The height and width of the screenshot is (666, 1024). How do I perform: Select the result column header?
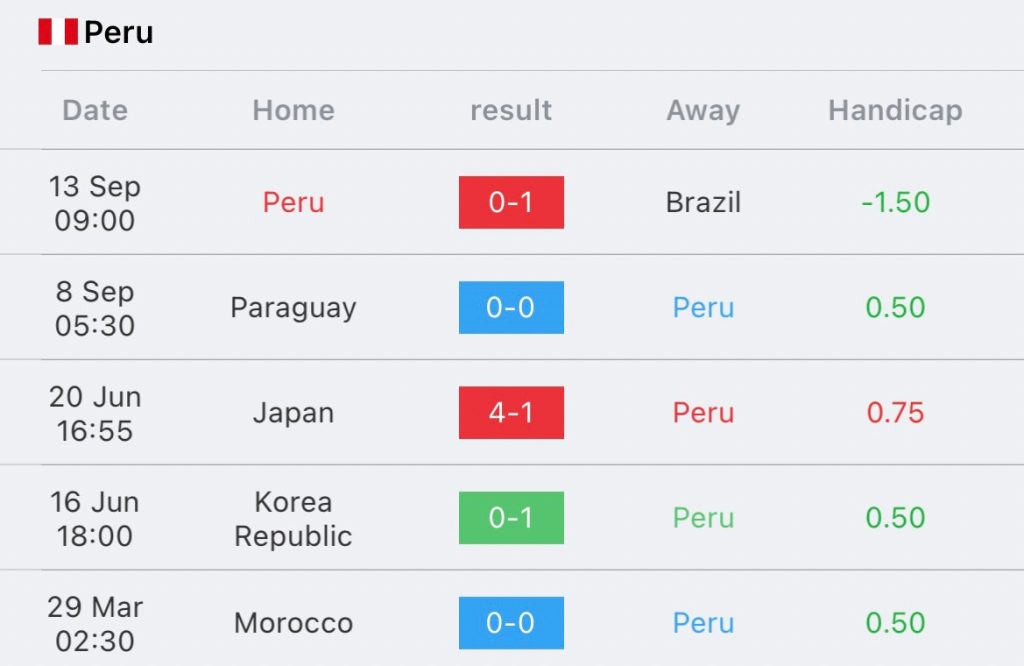[511, 110]
